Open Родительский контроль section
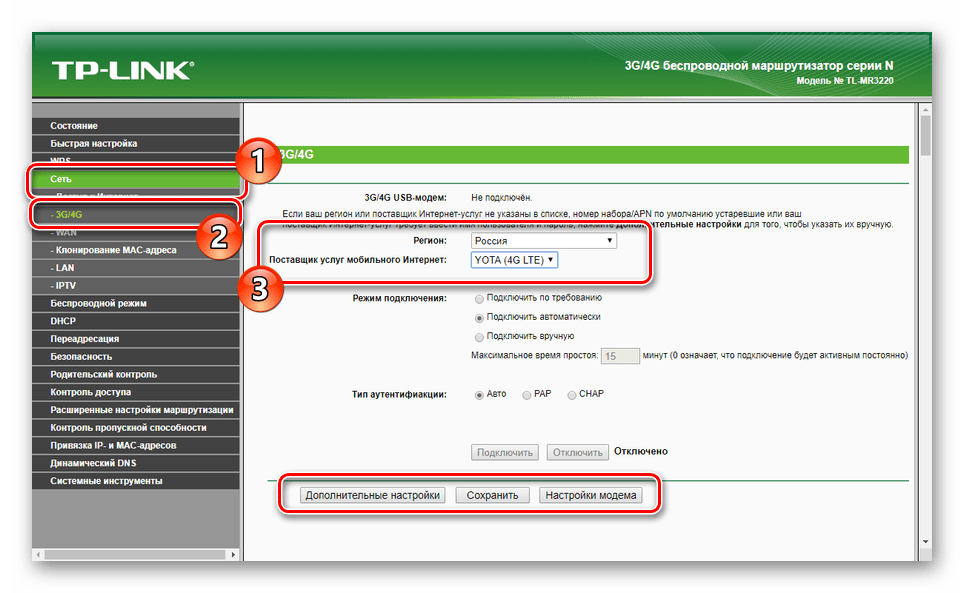964x593 pixels. [135, 374]
